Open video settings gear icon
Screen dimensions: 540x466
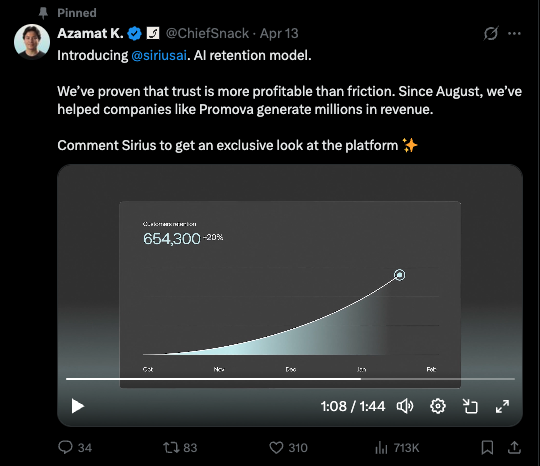(x=438, y=406)
